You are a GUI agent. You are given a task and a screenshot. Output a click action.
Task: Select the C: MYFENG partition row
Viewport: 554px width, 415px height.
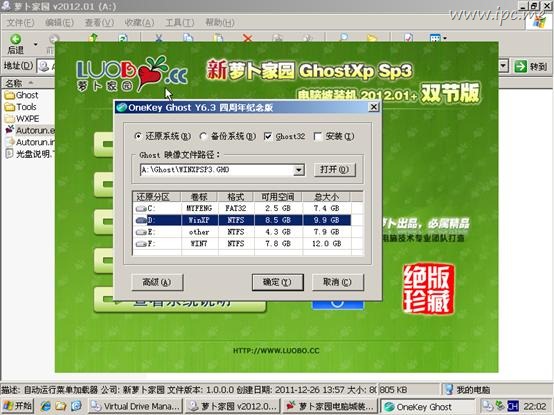tap(243, 208)
